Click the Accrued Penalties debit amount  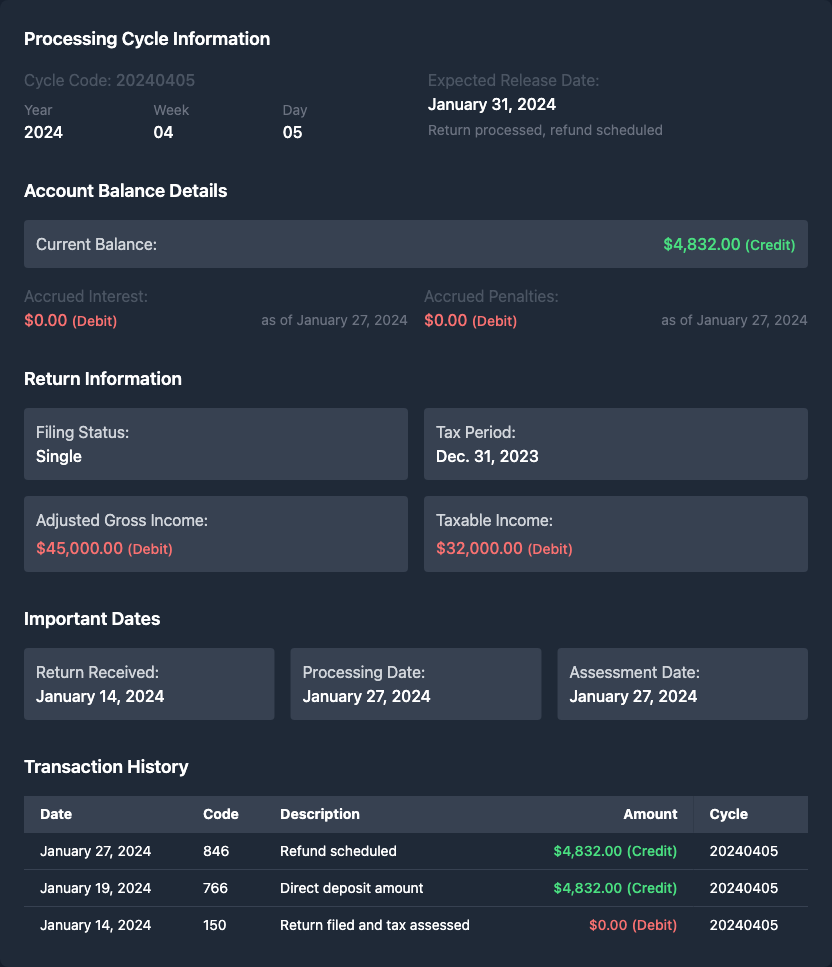tap(470, 321)
